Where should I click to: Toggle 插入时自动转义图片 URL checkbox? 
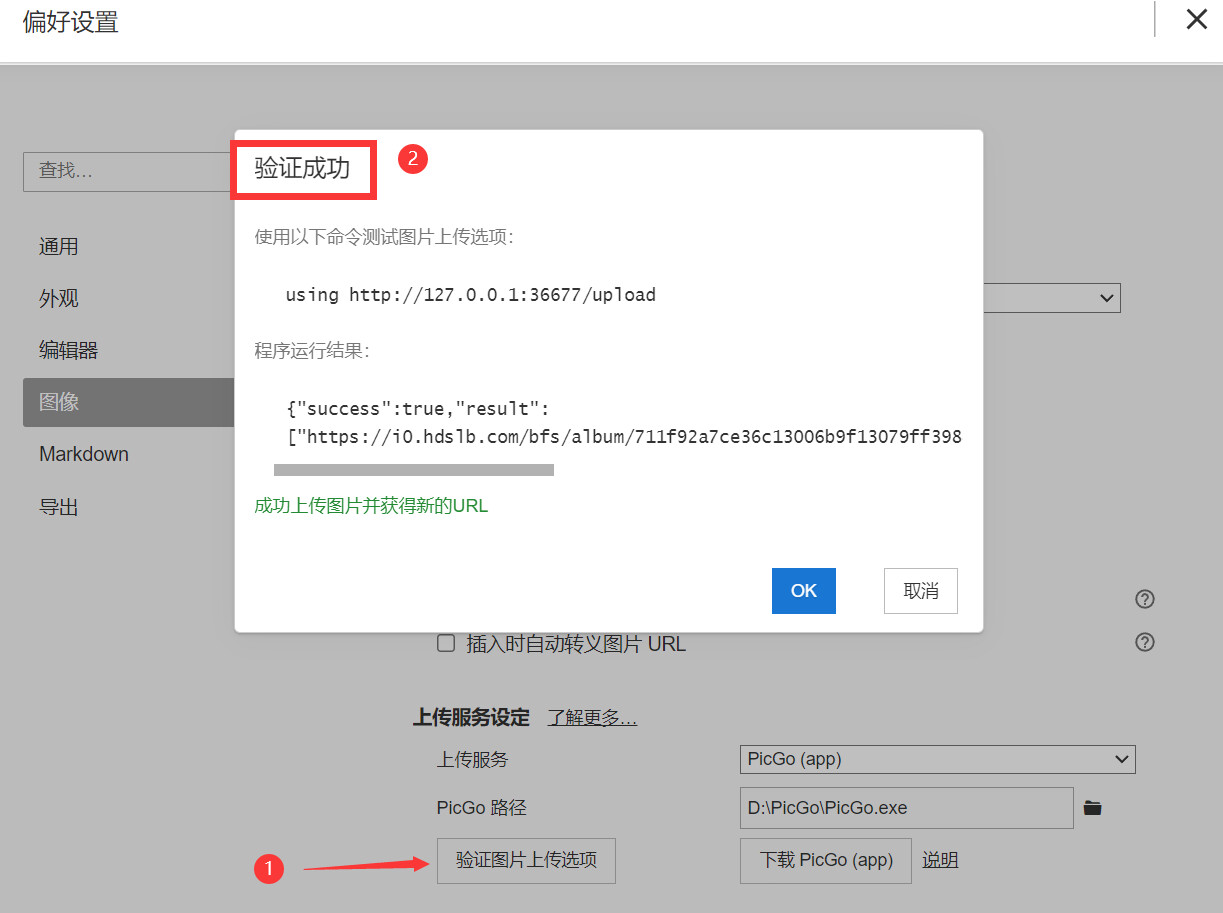click(447, 643)
